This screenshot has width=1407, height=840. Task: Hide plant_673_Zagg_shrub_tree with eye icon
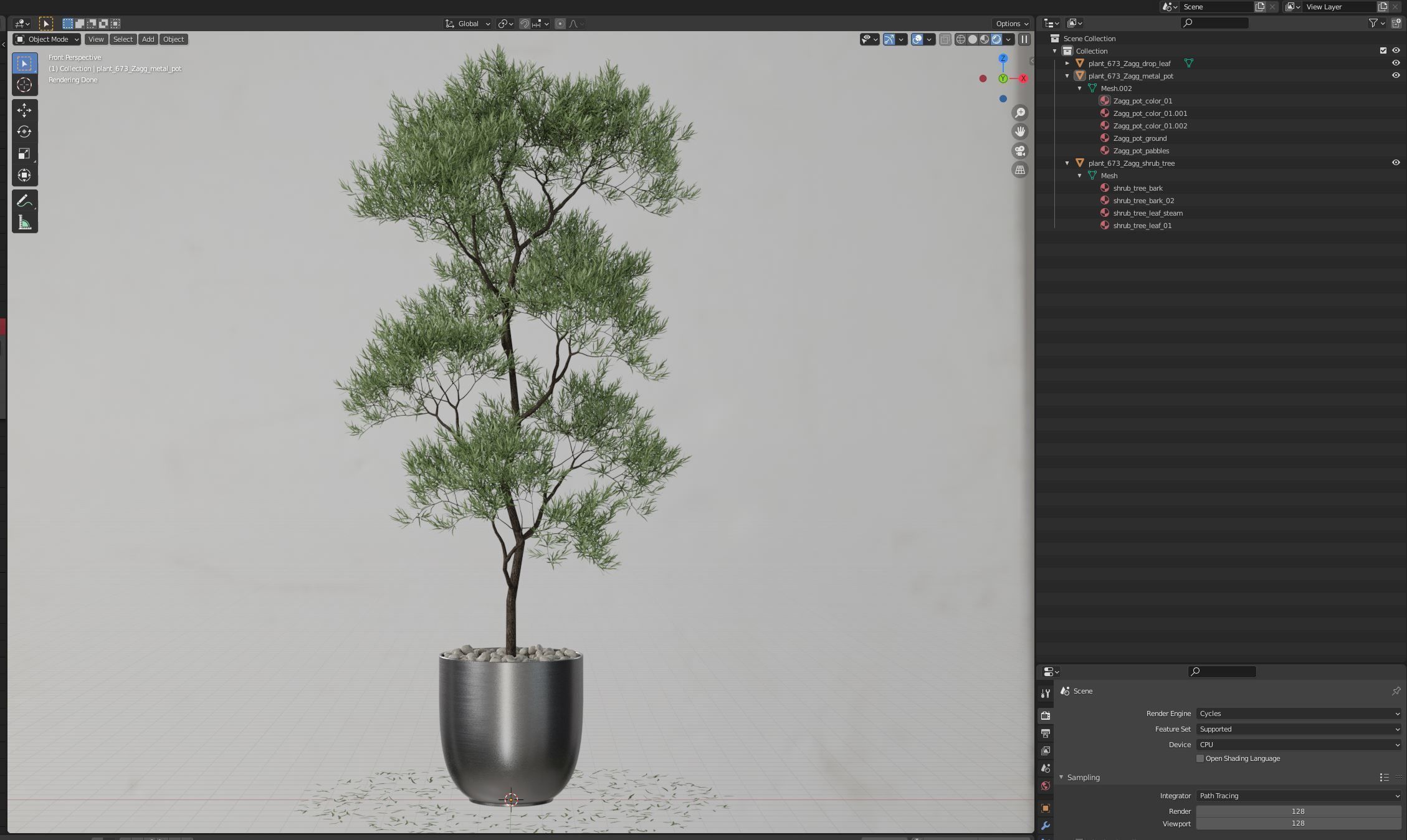(1396, 163)
